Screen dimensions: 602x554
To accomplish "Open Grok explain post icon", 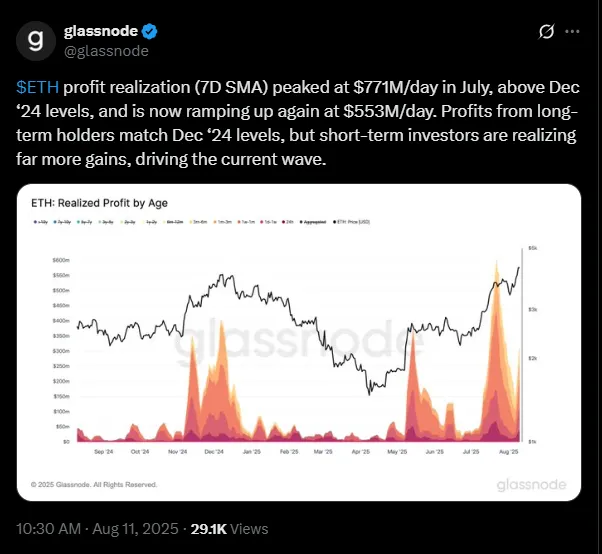I will [x=546, y=32].
